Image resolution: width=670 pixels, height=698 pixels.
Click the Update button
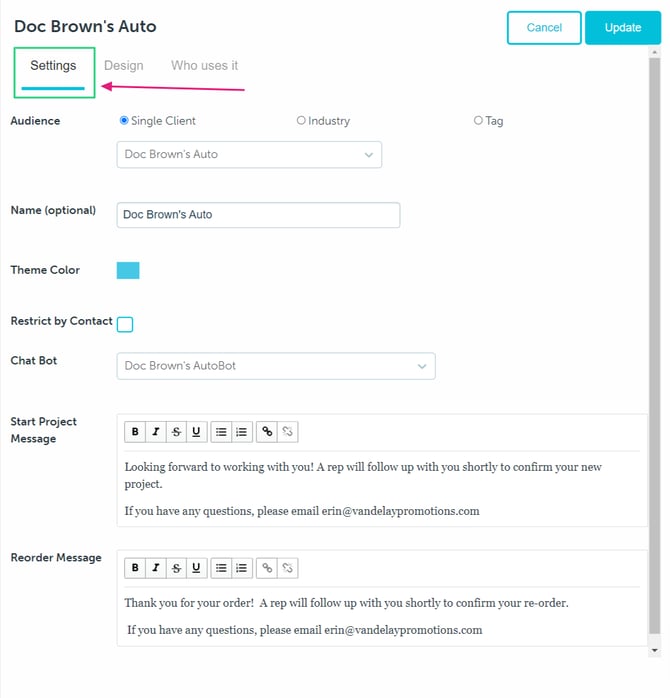(623, 28)
